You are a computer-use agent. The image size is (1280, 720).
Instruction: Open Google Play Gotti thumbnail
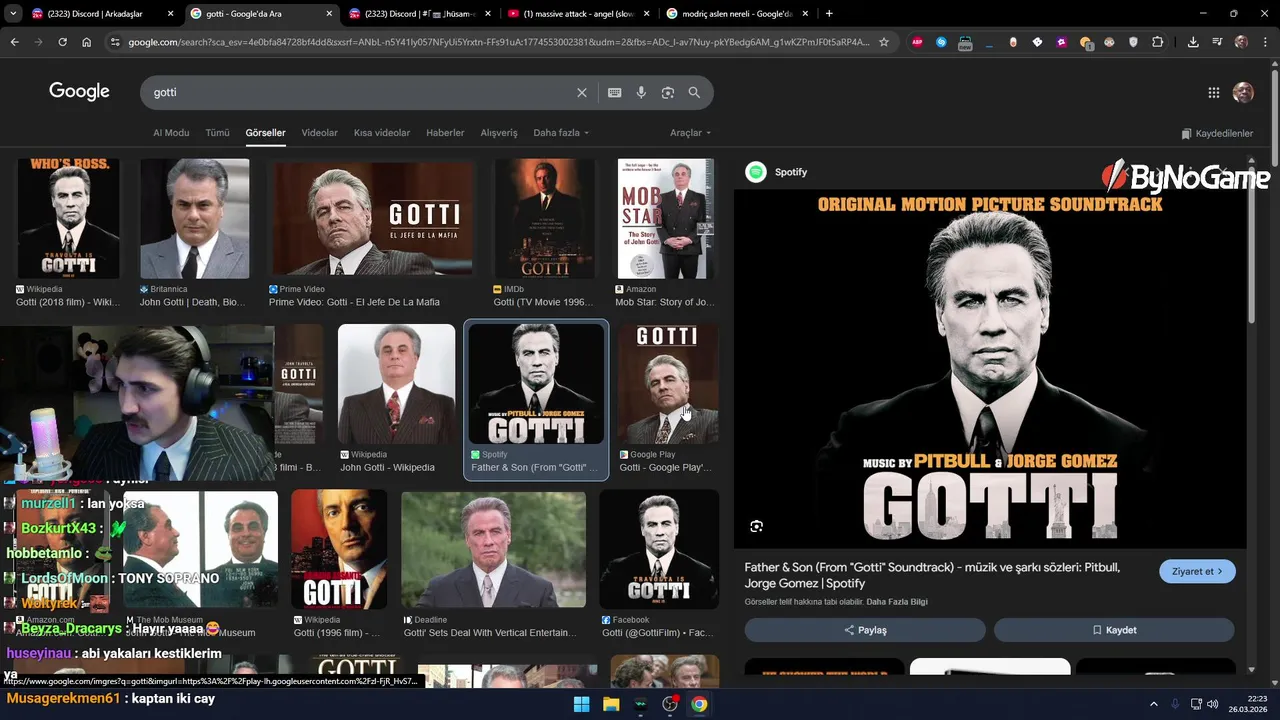point(668,384)
